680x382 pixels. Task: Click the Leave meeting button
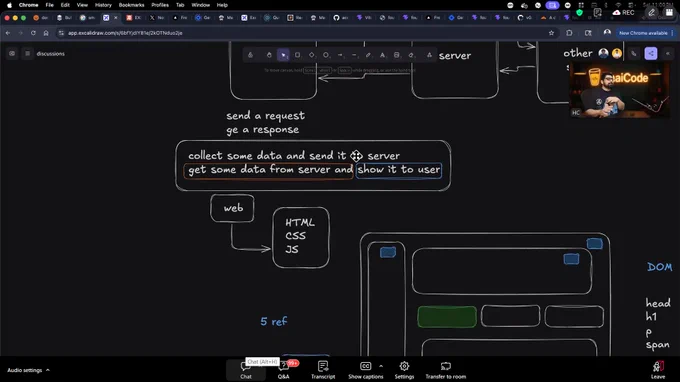658,370
